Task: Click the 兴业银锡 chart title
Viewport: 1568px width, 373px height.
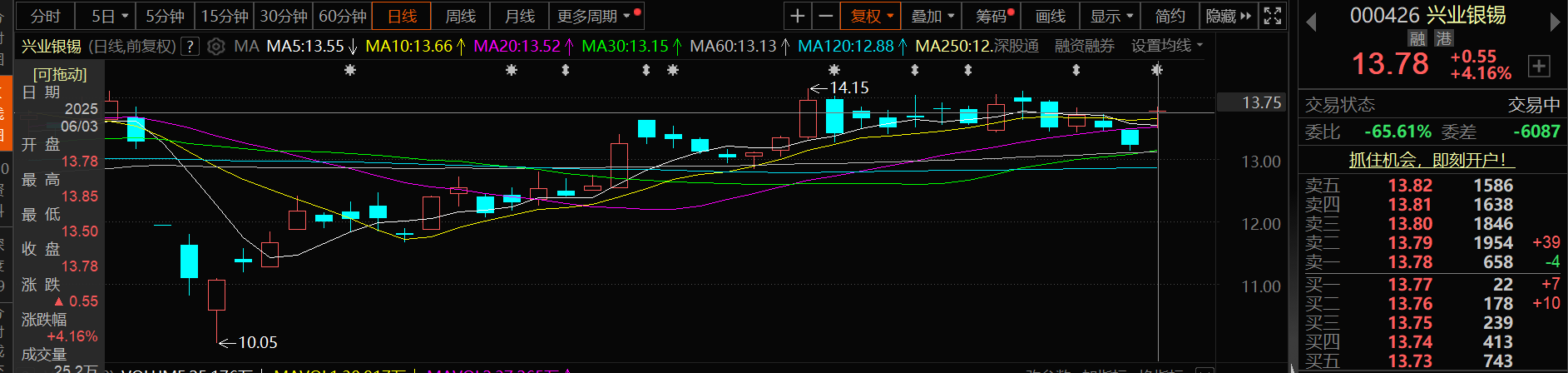Action: point(52,47)
